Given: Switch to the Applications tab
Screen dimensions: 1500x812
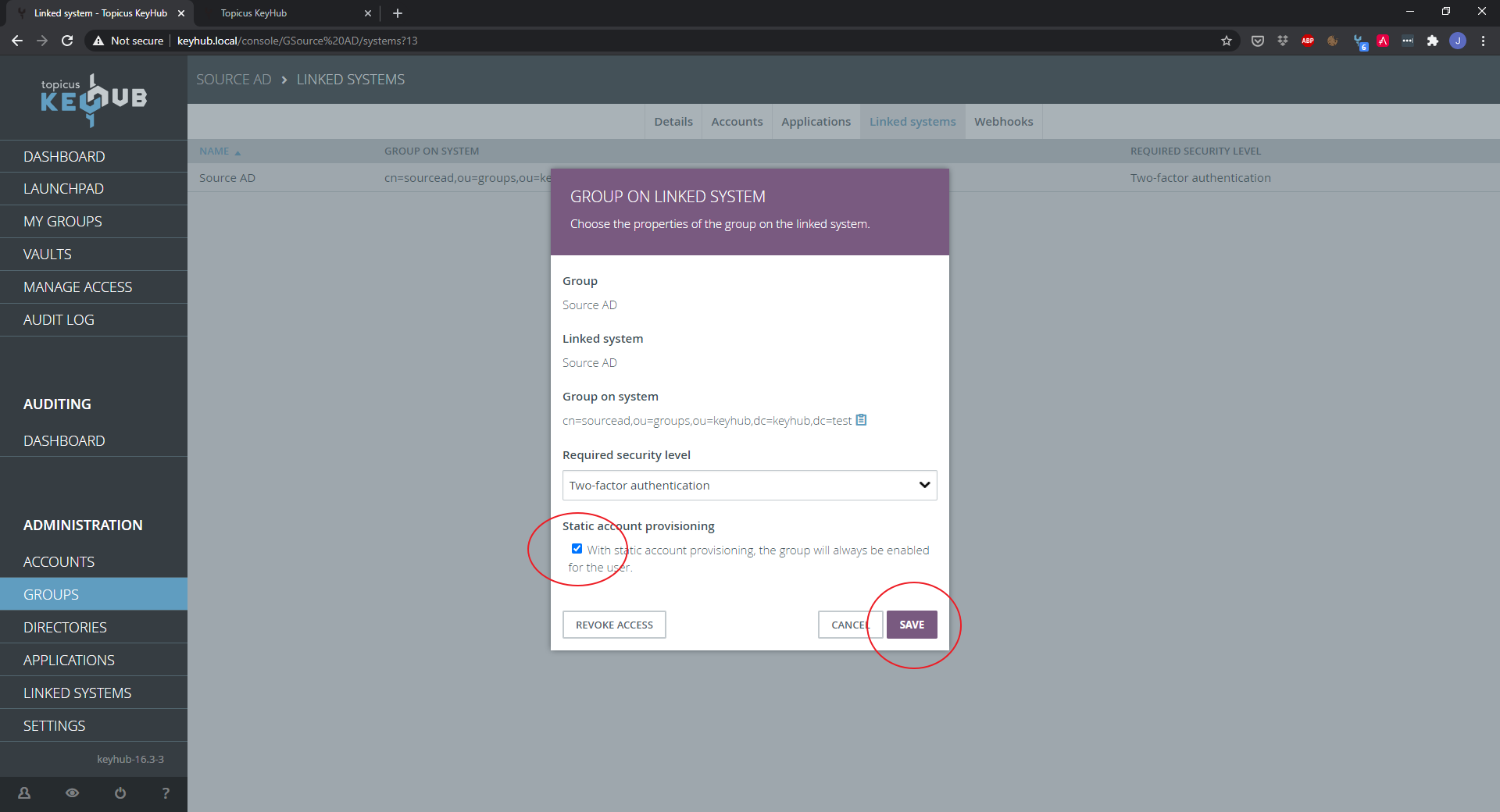Looking at the screenshot, I should 816,122.
